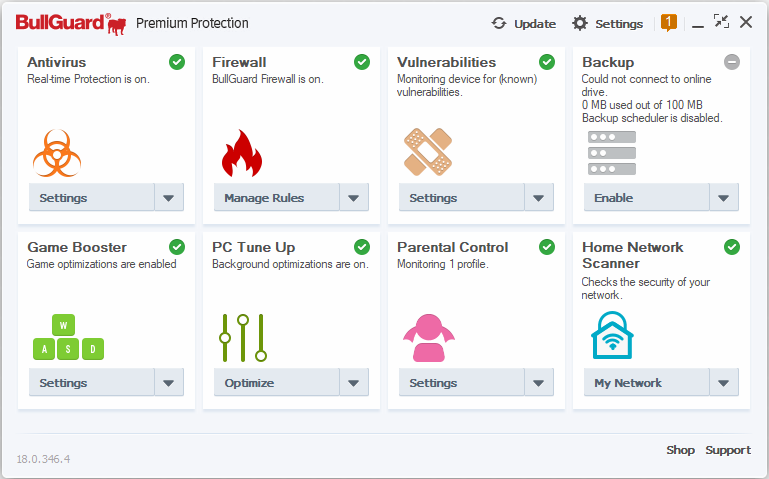Click the Backup gray disabled status indicator

tap(732, 62)
